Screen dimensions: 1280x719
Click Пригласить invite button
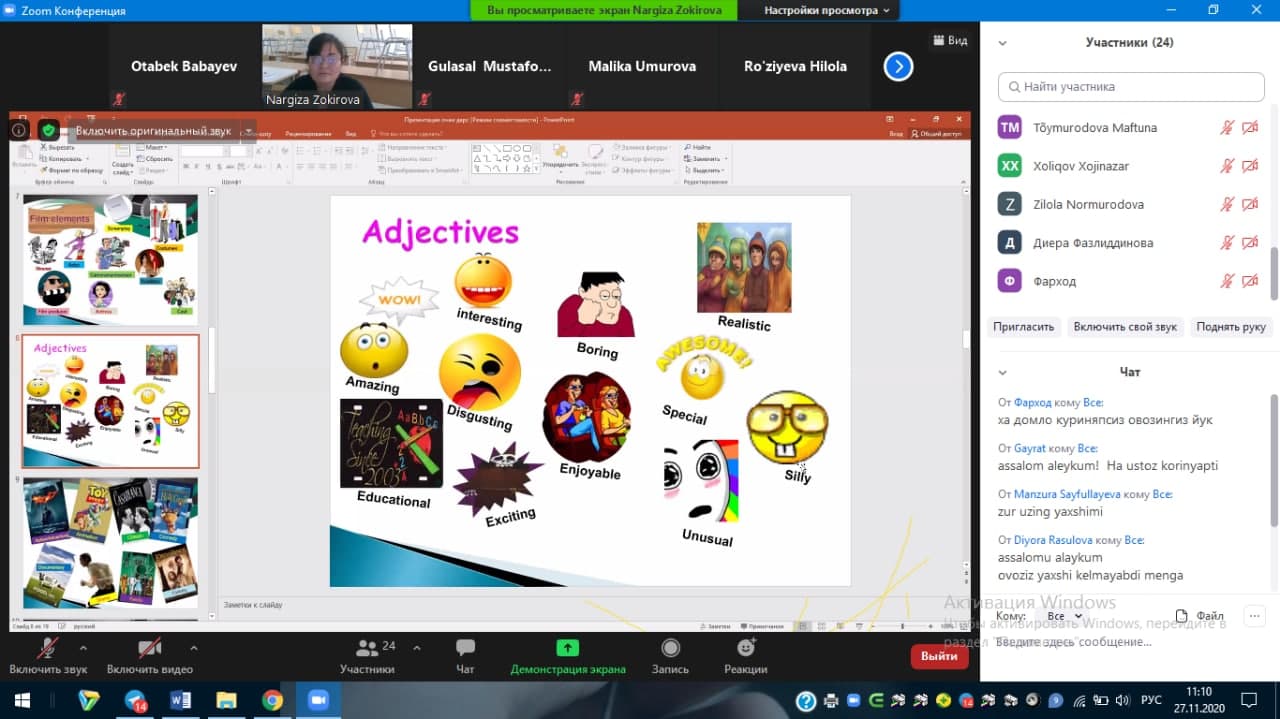(x=1023, y=327)
